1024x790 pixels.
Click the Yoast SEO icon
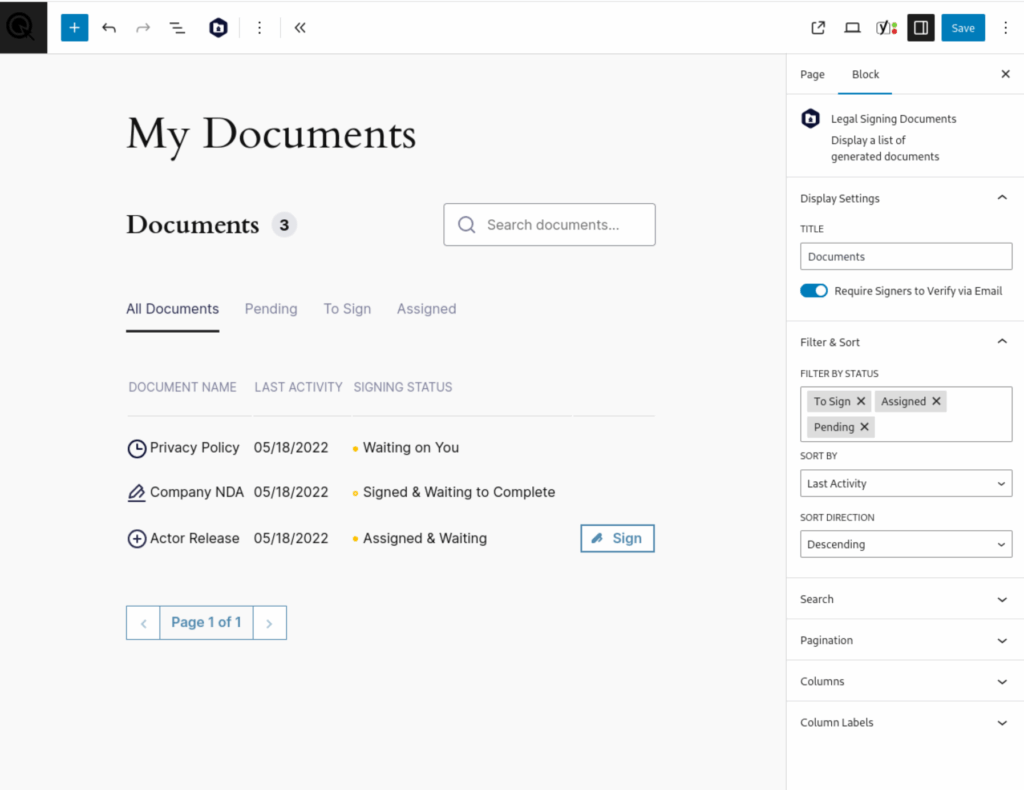pos(886,28)
